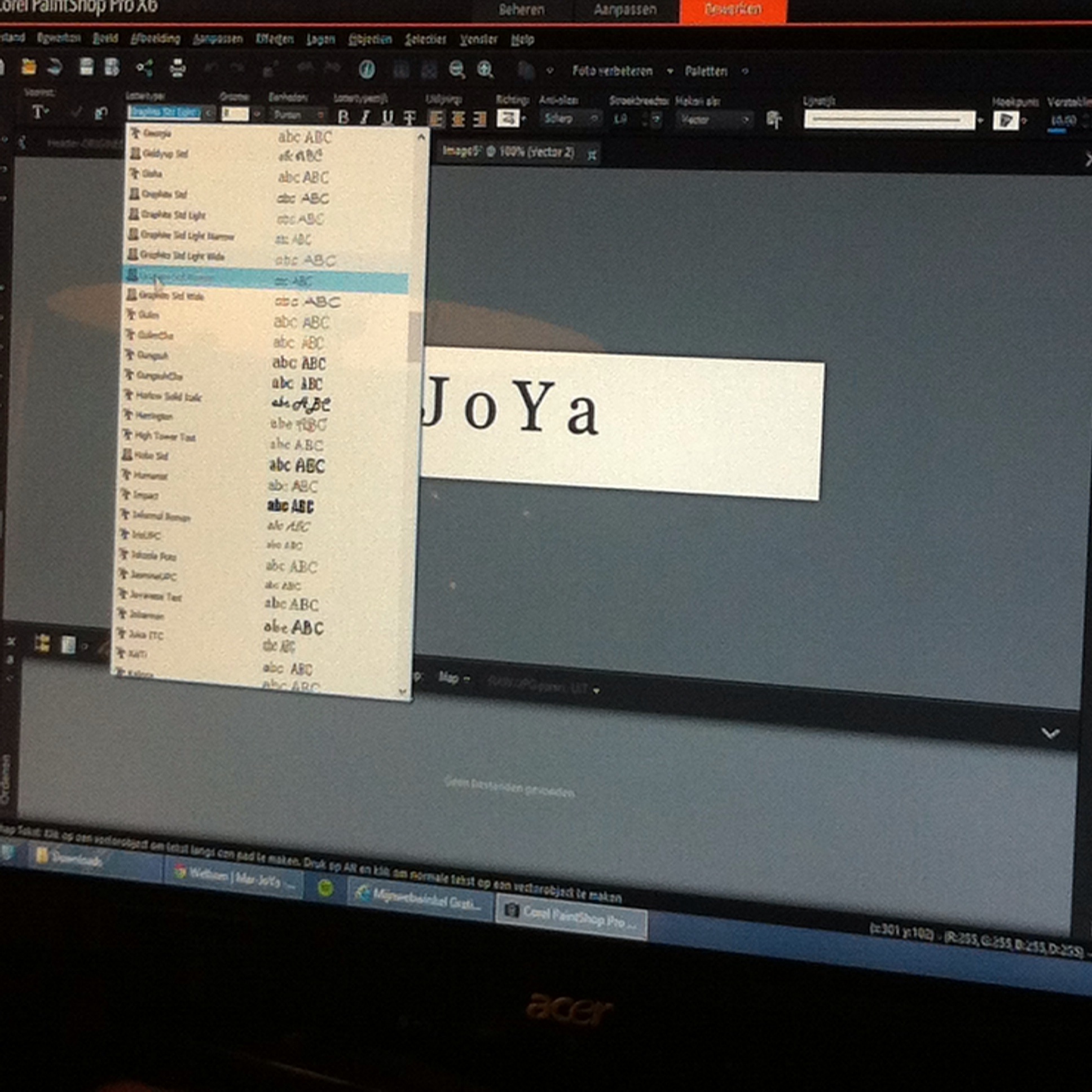Align text center
This screenshot has height=1092, width=1092.
[x=458, y=118]
